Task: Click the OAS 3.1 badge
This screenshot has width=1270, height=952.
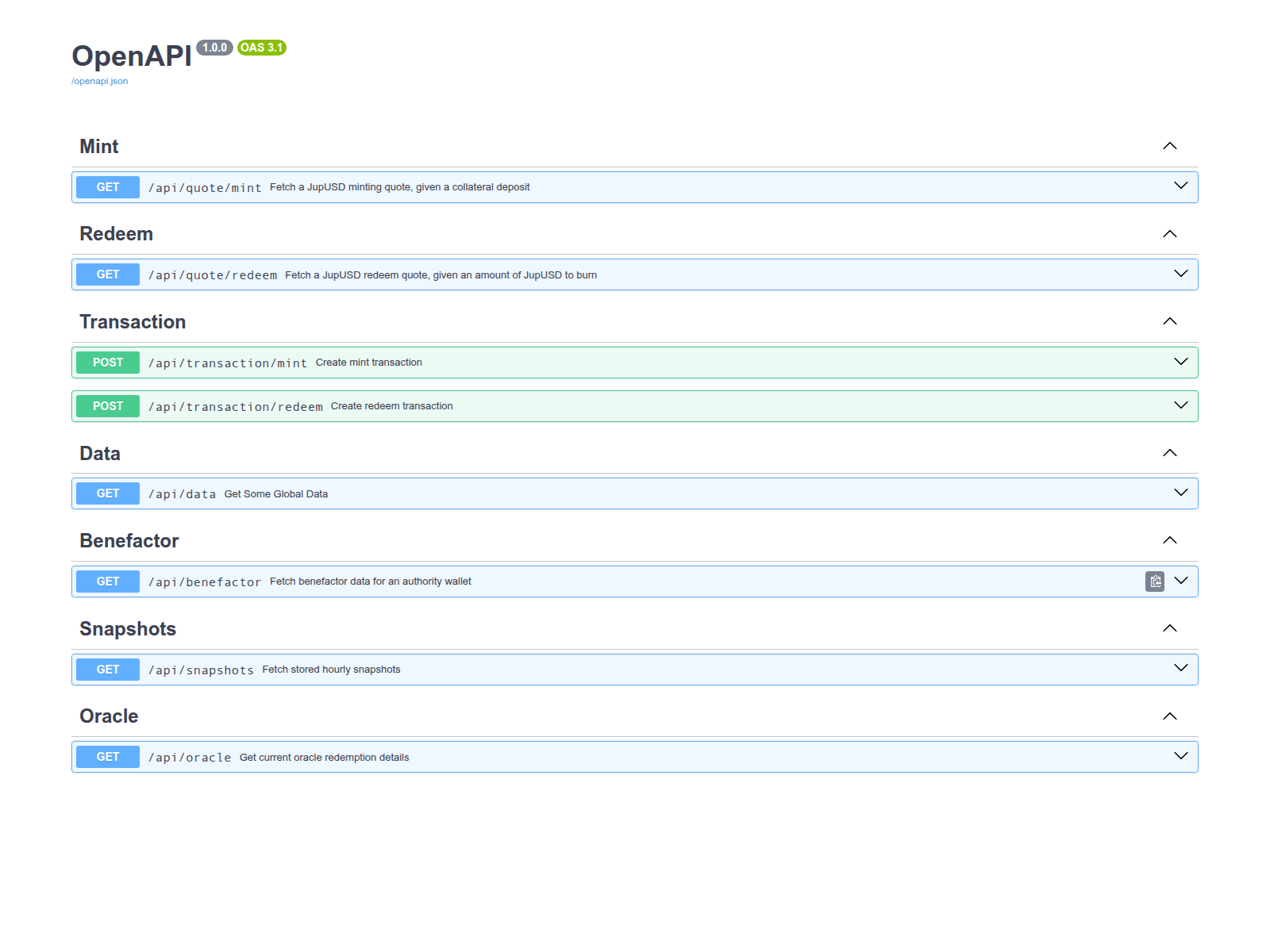Action: click(262, 48)
